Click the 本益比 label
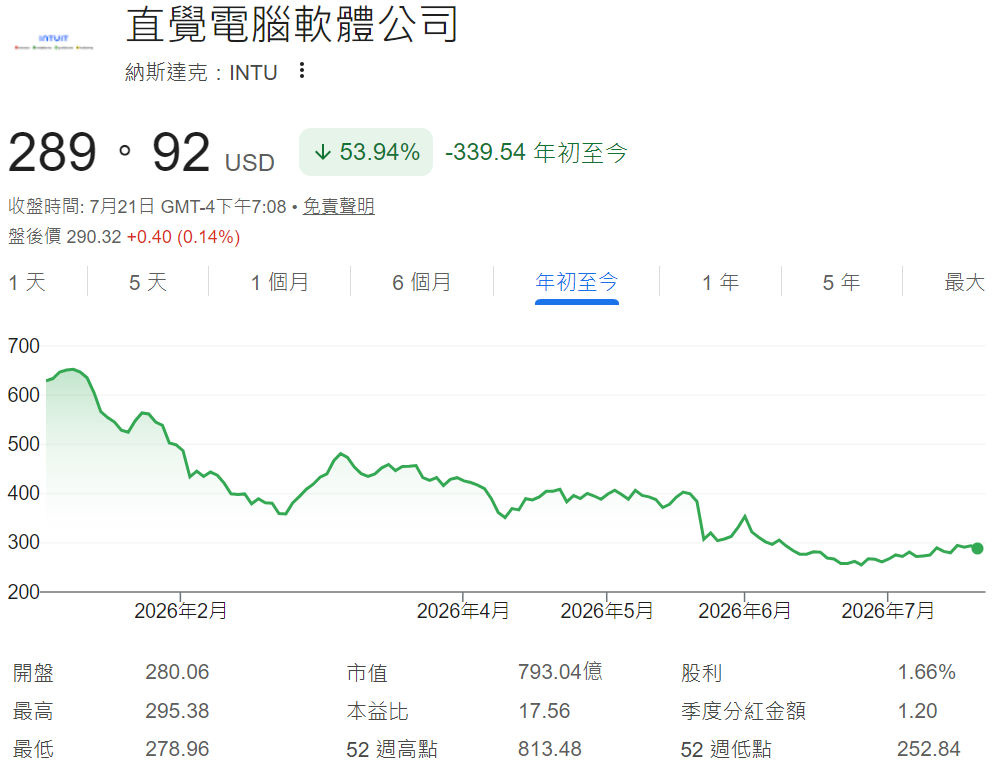Viewport: 998px width, 769px height. pyautogui.click(x=377, y=711)
